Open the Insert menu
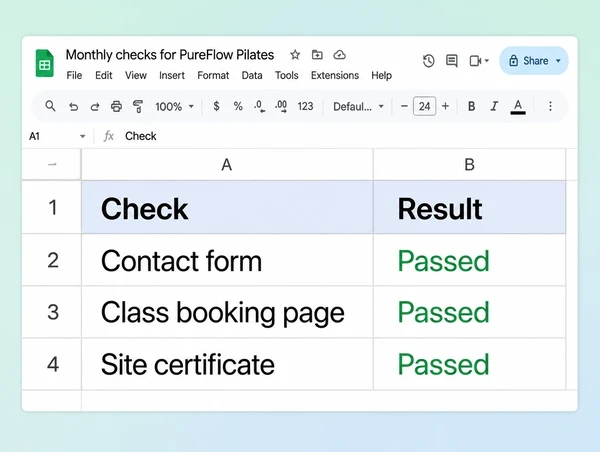The height and width of the screenshot is (452, 600). [172, 75]
